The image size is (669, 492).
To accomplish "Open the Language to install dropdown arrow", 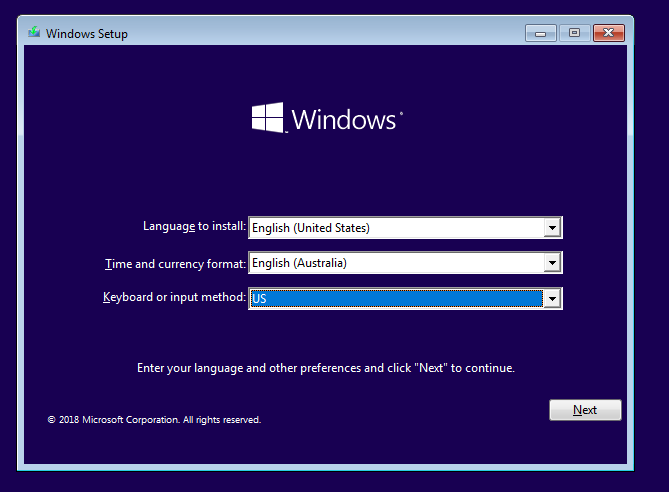I will point(552,228).
